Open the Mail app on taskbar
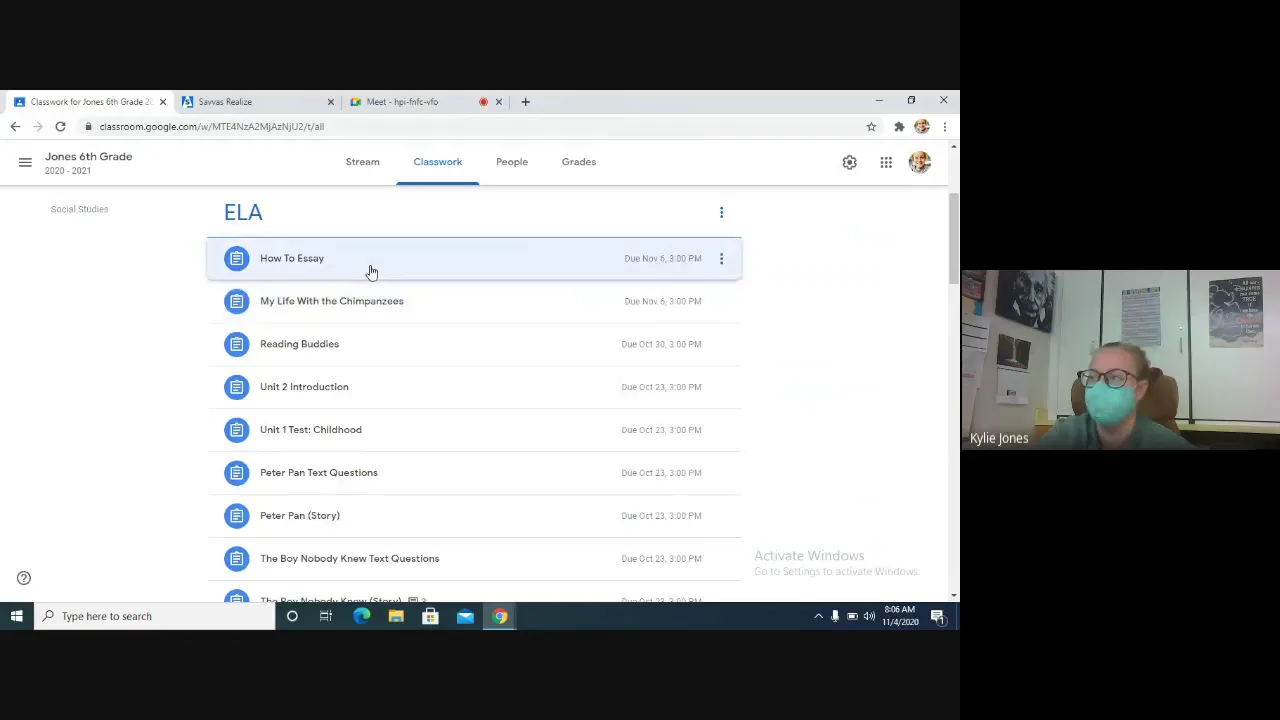This screenshot has height=720, width=1280. (x=465, y=616)
